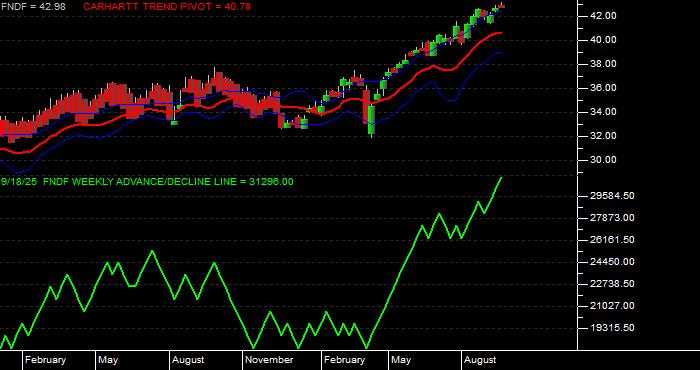This screenshot has height=370, width=700.
Task: Click the last August label on time axis
Action: [480, 360]
